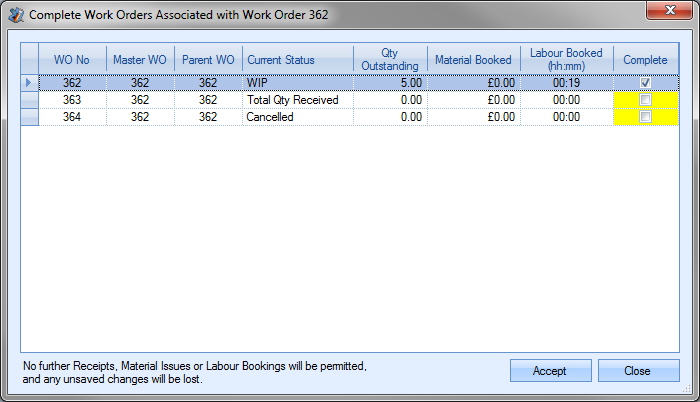The width and height of the screenshot is (700, 402).
Task: Tick Complete checkbox for work order 363
Action: (645, 100)
